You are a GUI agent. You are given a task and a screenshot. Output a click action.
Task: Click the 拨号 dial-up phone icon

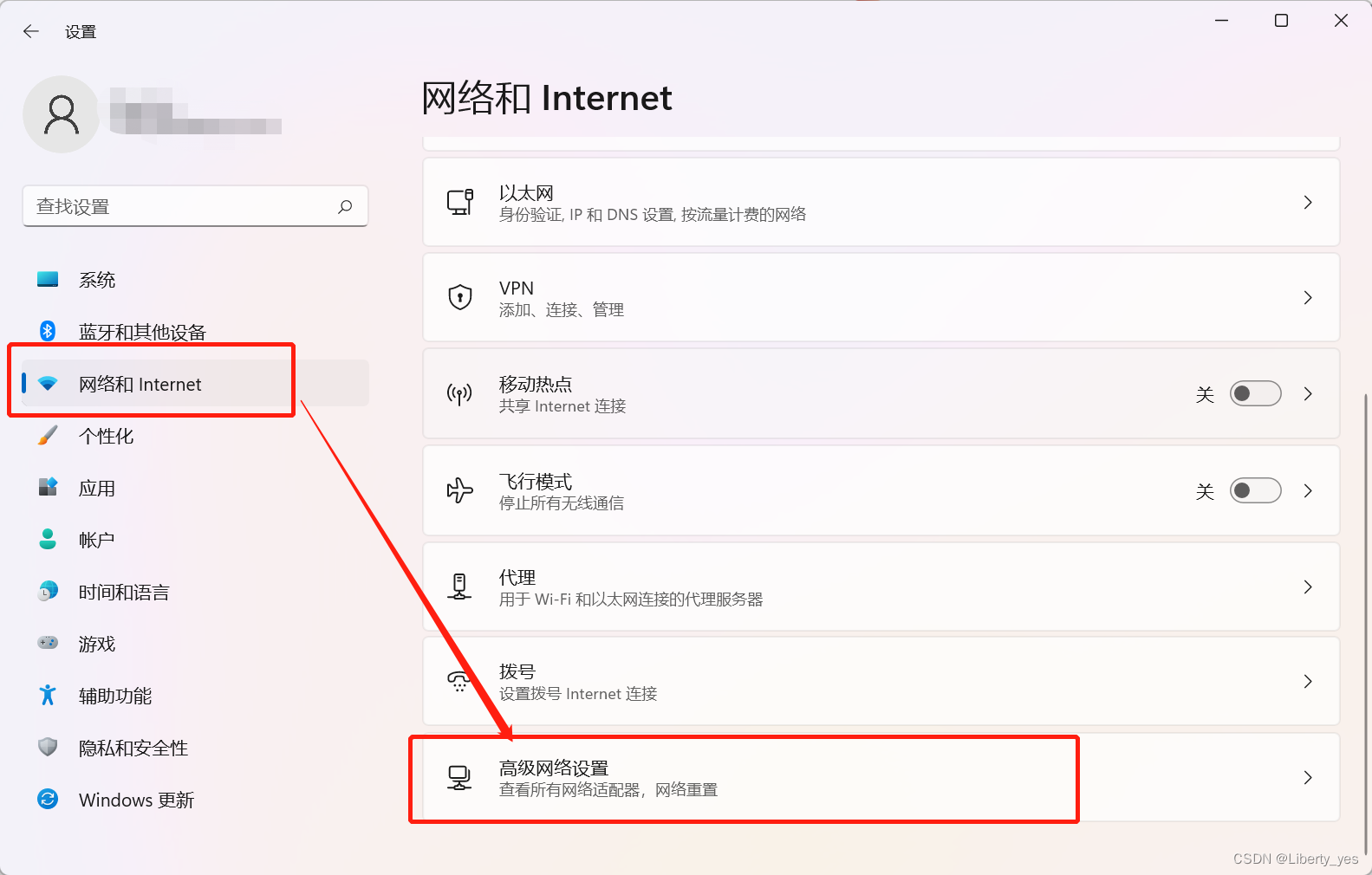click(x=459, y=681)
